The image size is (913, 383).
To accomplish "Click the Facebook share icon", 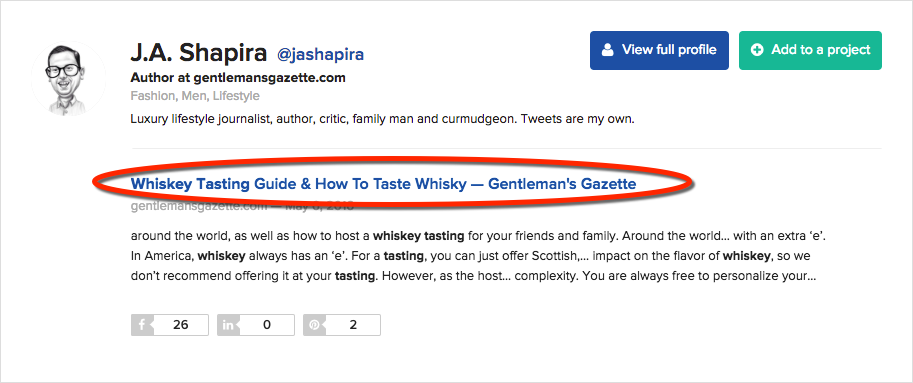I will tap(141, 325).
